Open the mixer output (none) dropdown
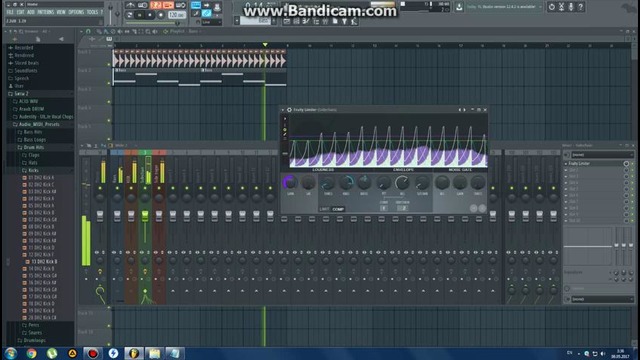The height and width of the screenshot is (360, 640). (x=602, y=299)
